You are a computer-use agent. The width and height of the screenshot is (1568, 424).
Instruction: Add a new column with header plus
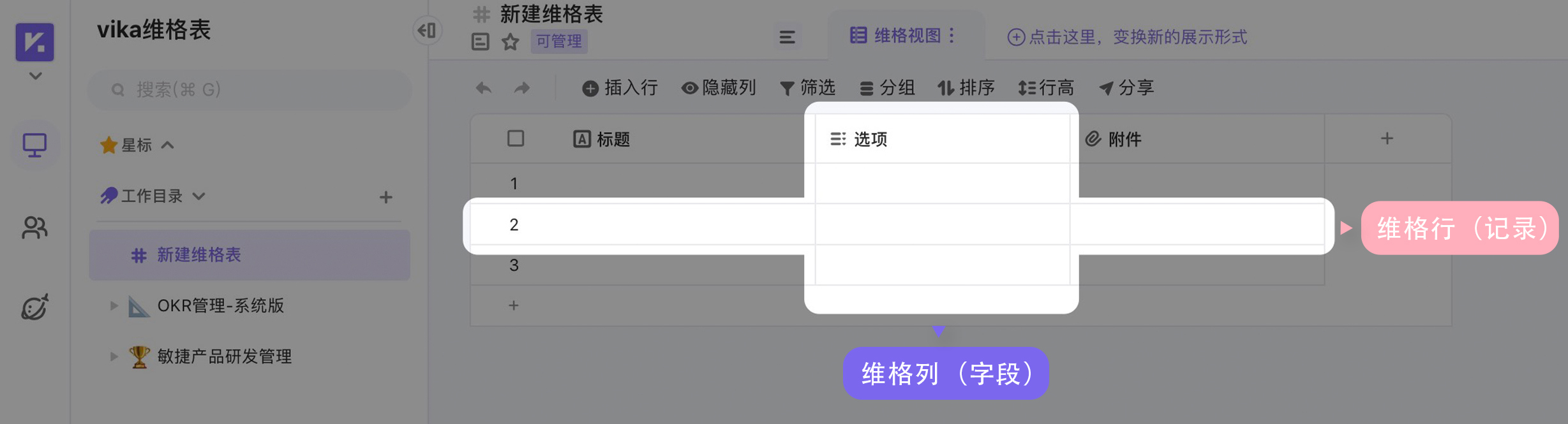pyautogui.click(x=1387, y=138)
